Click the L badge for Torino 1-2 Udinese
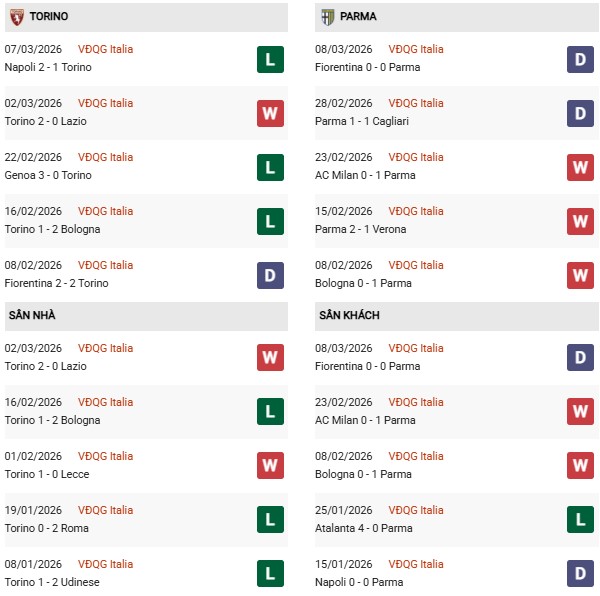 pyautogui.click(x=270, y=574)
